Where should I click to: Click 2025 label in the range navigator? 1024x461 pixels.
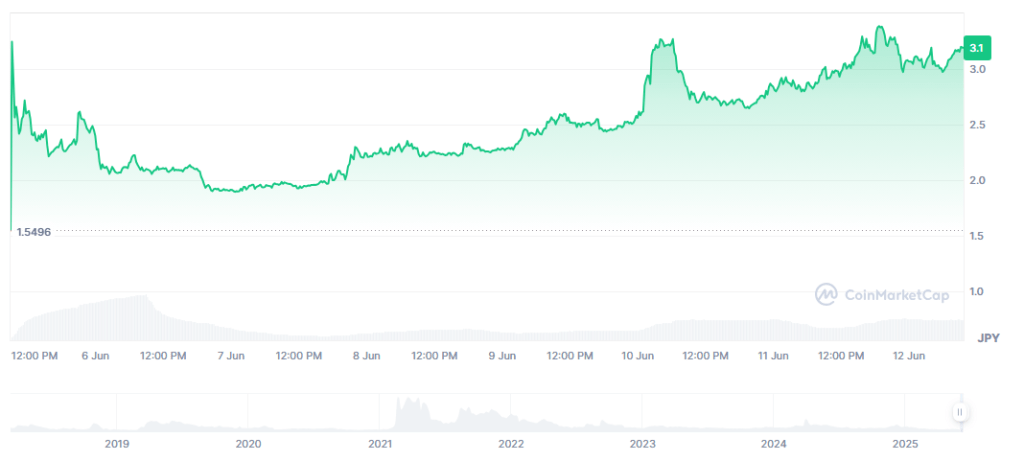click(x=904, y=443)
